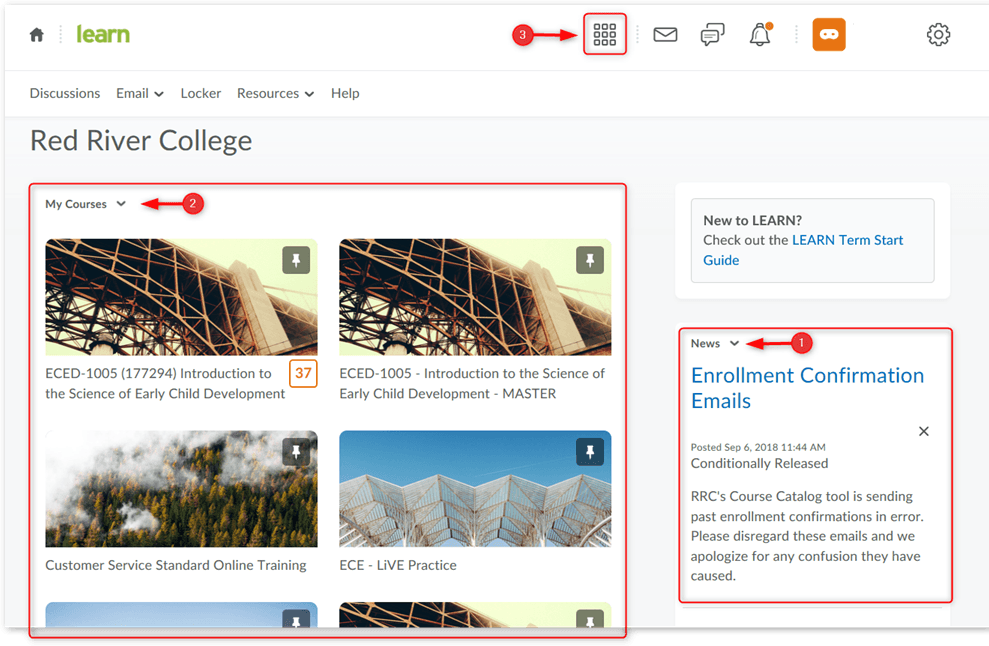Open the Discussions menu item
Image resolution: width=989 pixels, height=646 pixels.
[x=65, y=93]
